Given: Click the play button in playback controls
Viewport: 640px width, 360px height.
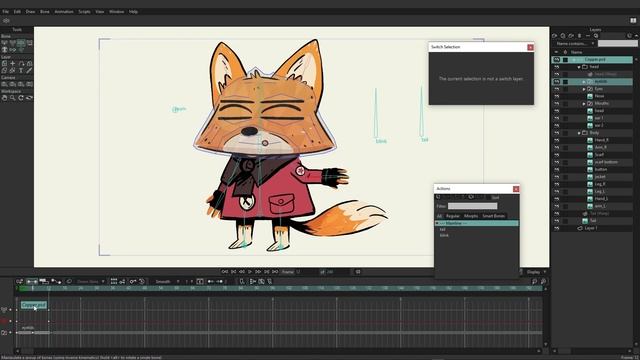Looking at the screenshot, I should click(x=250, y=272).
